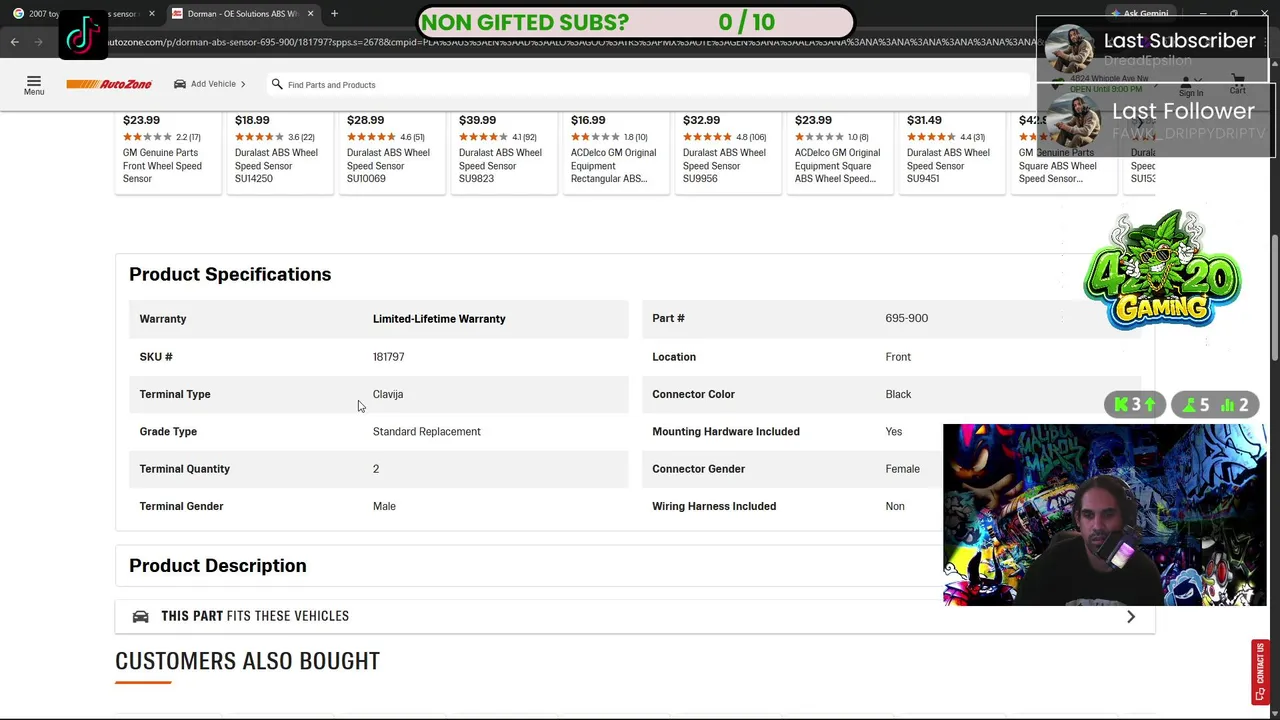The image size is (1280, 720).
Task: Open ACDelco GM Original Equipment Rectangular ABS
Action: 613,165
